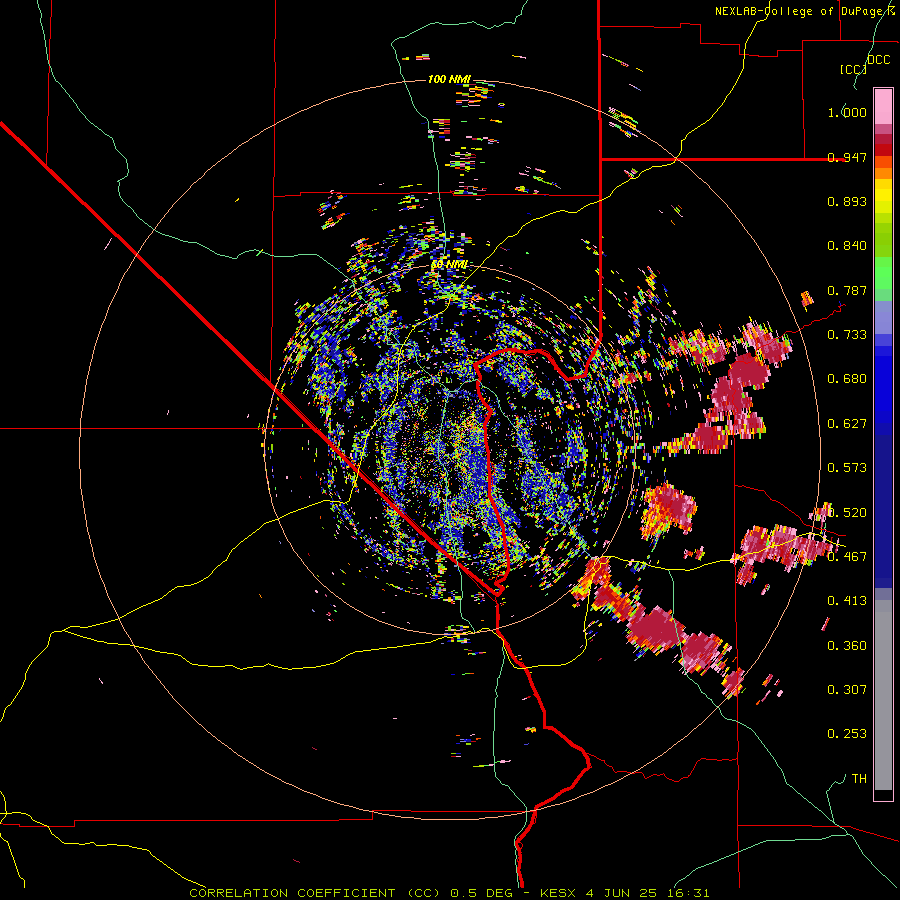Pick the bright green band of the color scale
The width and height of the screenshot is (900, 900).
click(883, 273)
